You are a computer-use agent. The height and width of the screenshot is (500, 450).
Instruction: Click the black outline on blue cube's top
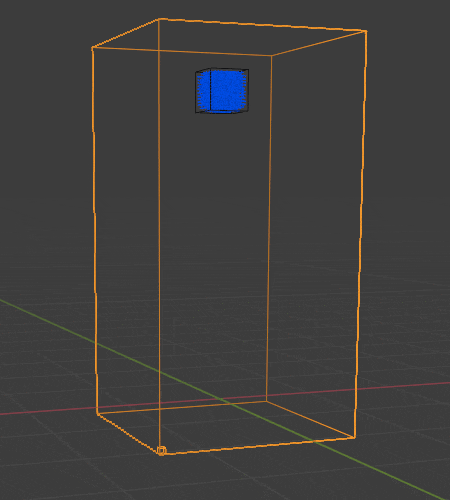pyautogui.click(x=222, y=69)
